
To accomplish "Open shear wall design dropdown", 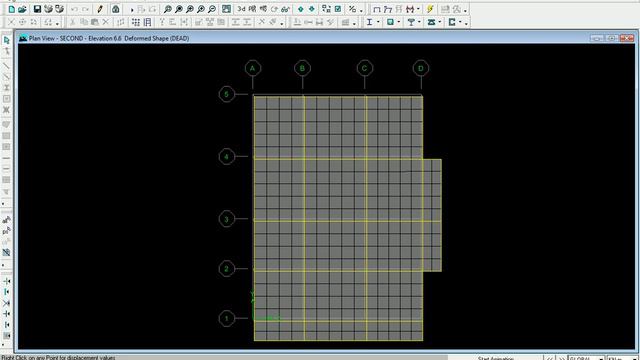I will (x=460, y=22).
